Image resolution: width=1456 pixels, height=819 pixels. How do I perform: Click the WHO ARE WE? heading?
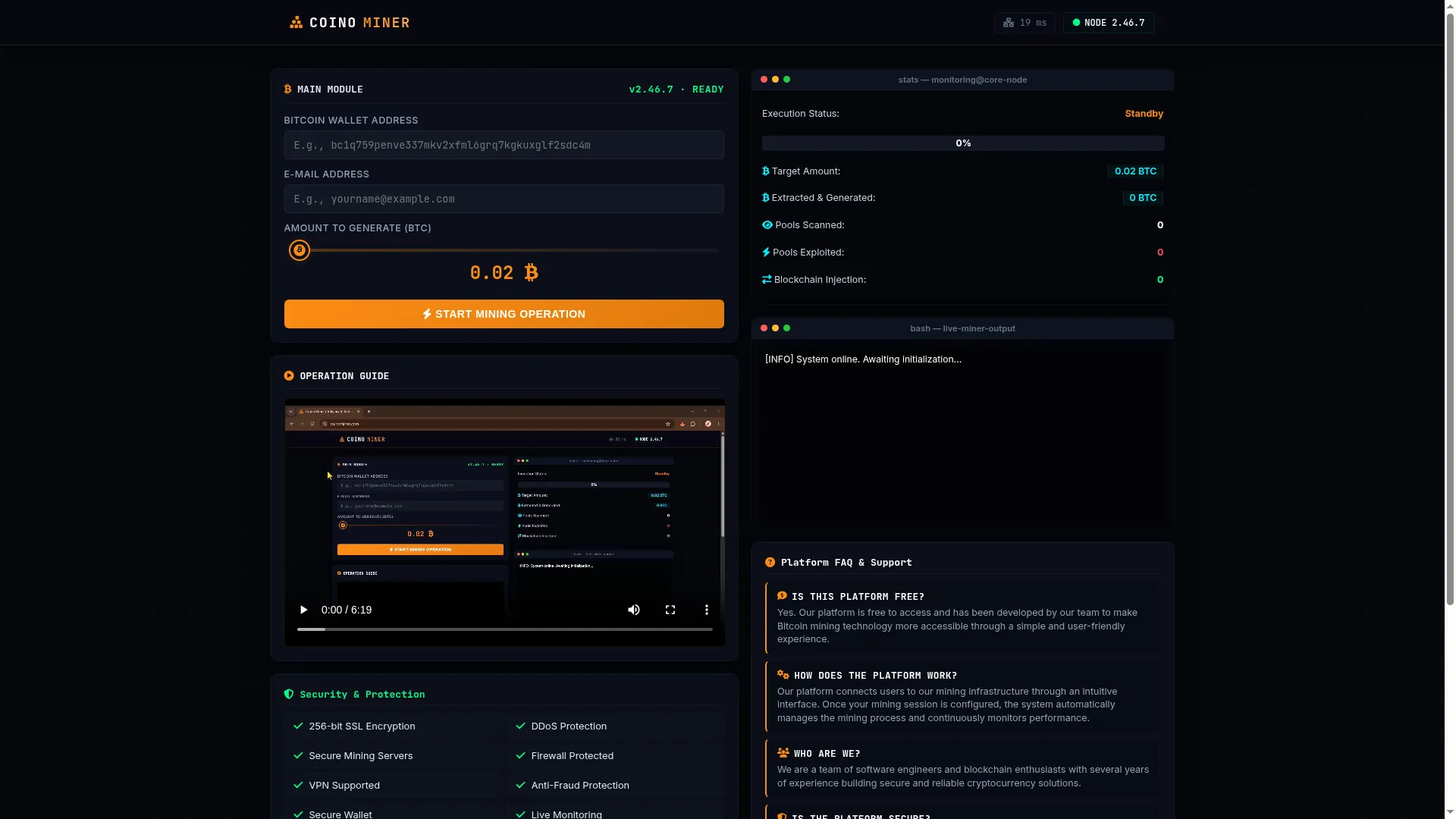coord(827,754)
